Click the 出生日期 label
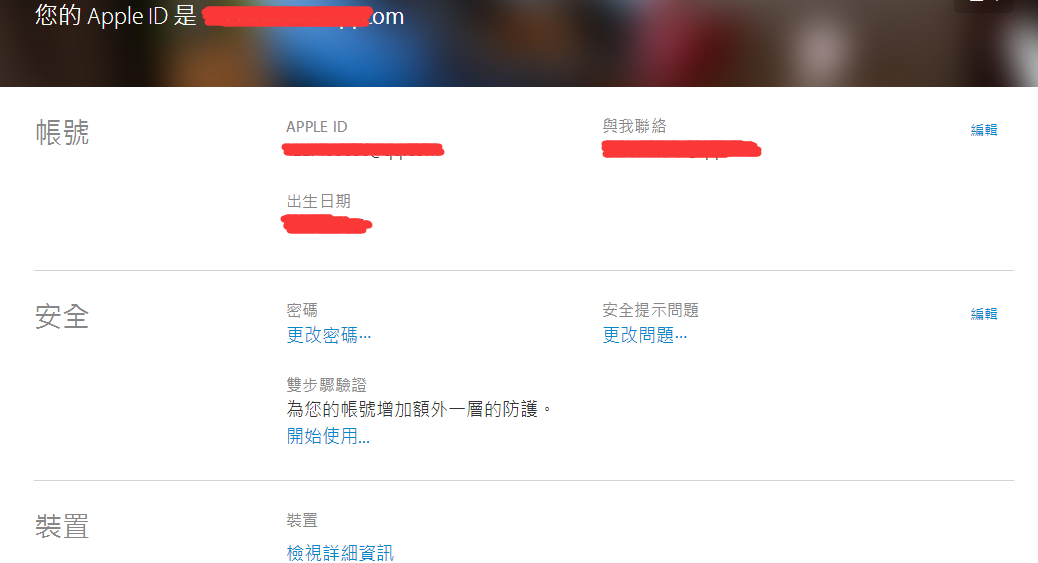The height and width of the screenshot is (563, 1038). click(318, 201)
